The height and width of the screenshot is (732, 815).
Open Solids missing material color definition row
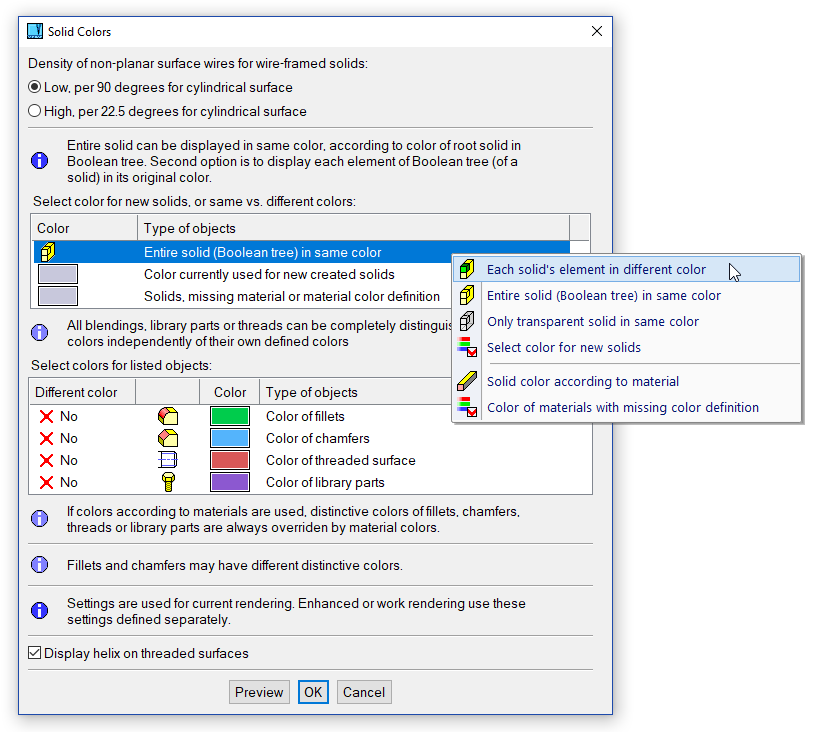[x=291, y=297]
